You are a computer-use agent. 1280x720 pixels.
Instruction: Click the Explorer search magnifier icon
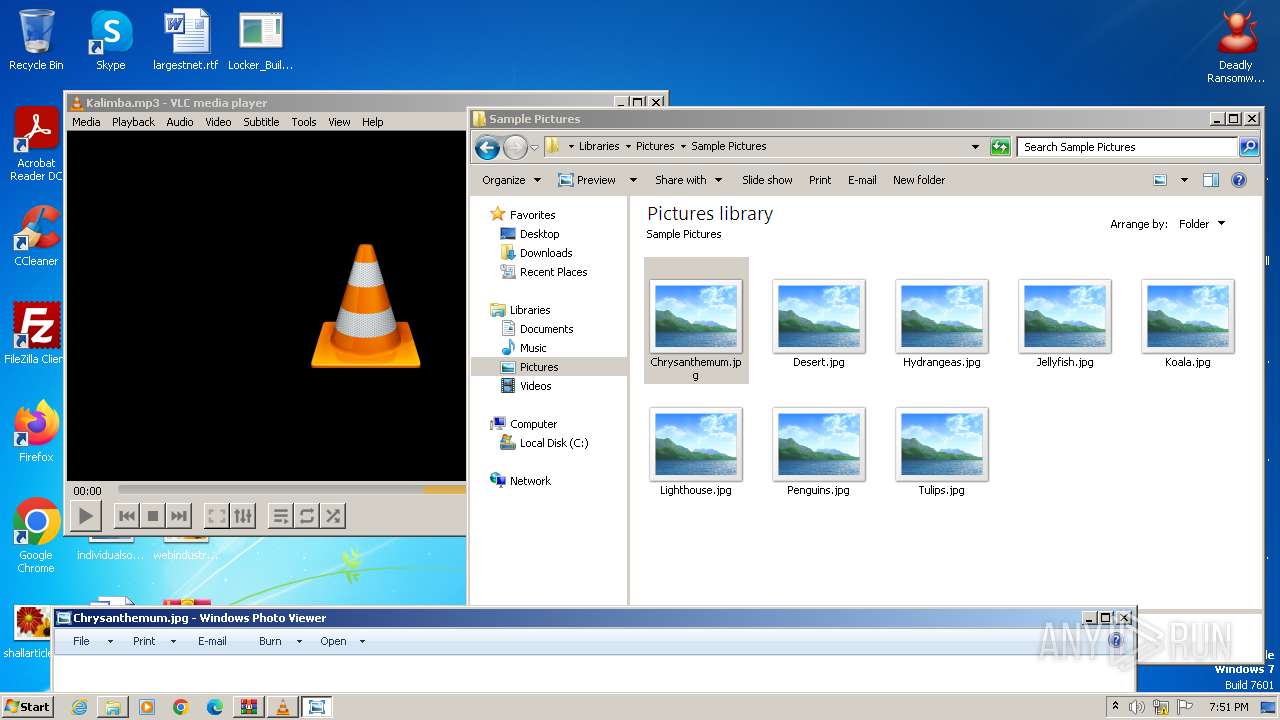click(1248, 147)
